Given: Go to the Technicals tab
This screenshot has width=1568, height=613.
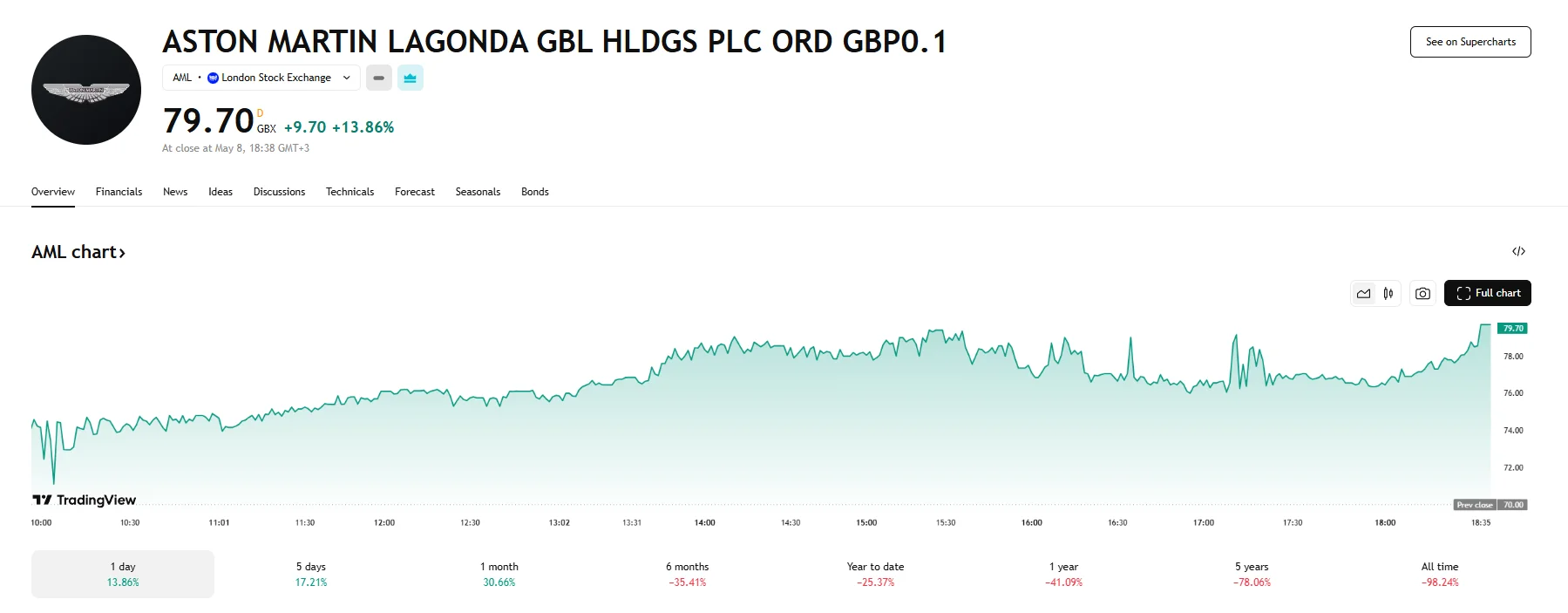Looking at the screenshot, I should 350,192.
